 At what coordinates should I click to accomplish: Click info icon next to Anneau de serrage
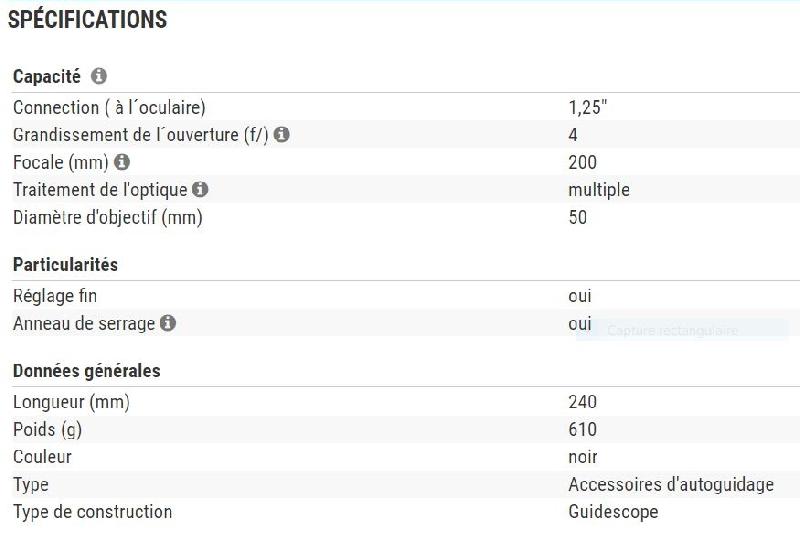click(168, 323)
